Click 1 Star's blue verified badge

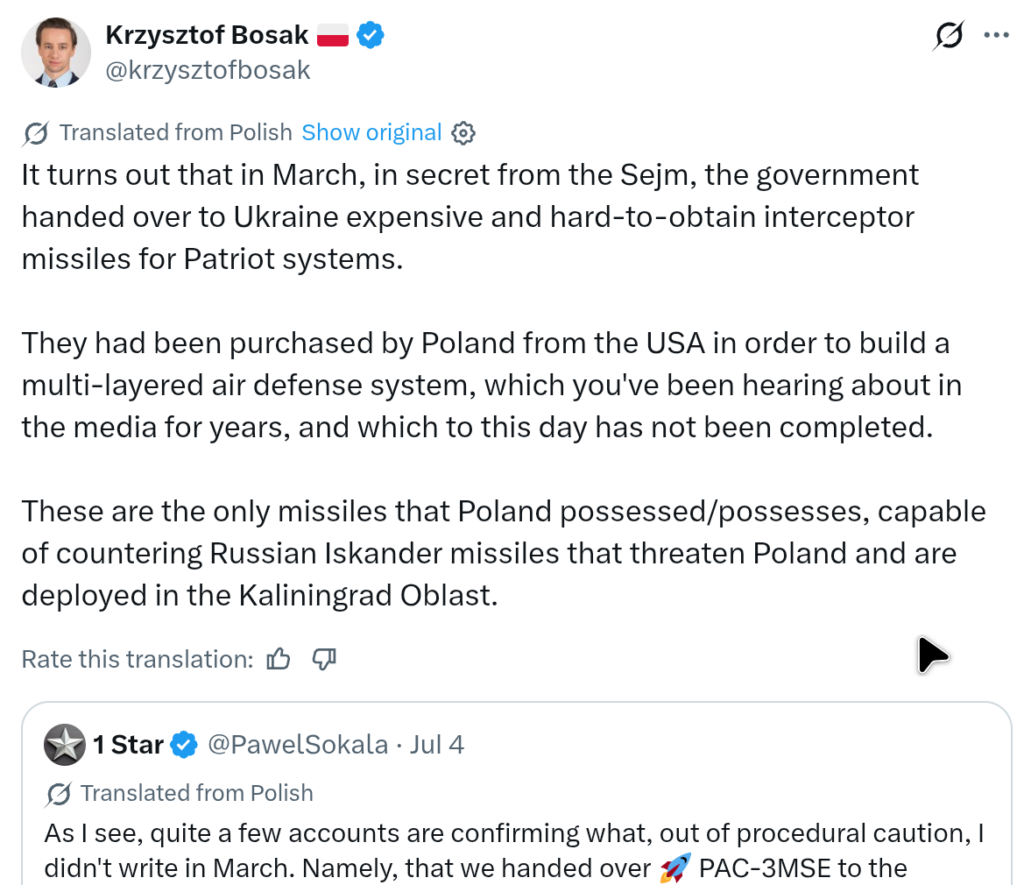click(x=184, y=745)
